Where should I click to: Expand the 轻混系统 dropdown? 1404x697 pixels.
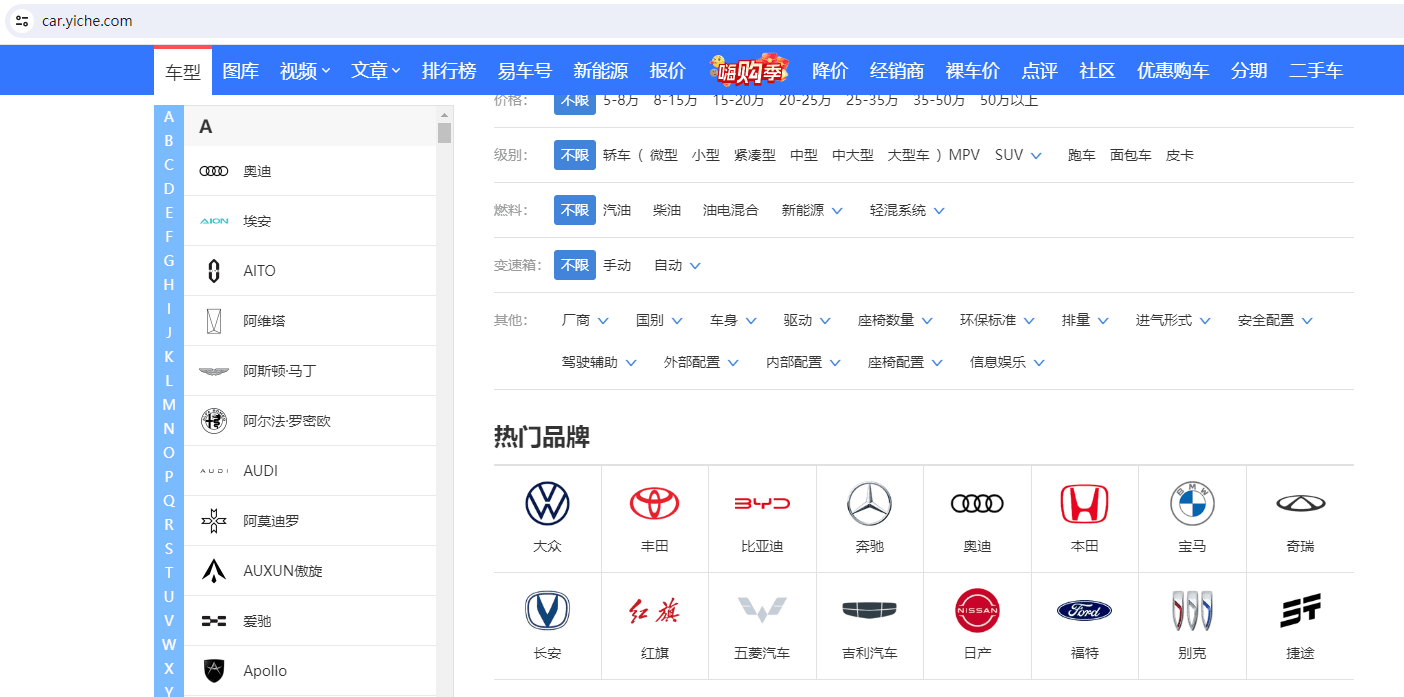click(x=907, y=210)
